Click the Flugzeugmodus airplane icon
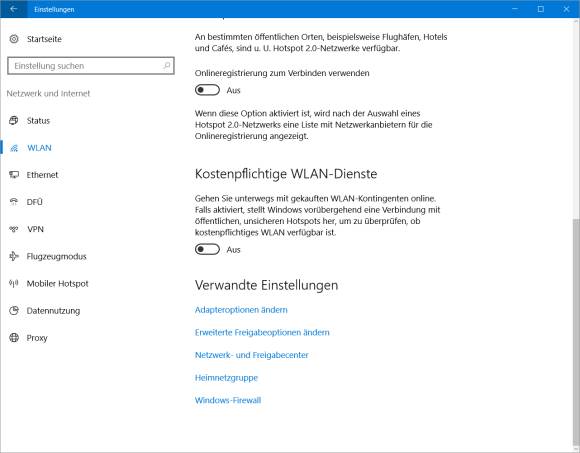Image resolution: width=580 pixels, height=453 pixels. (14, 256)
